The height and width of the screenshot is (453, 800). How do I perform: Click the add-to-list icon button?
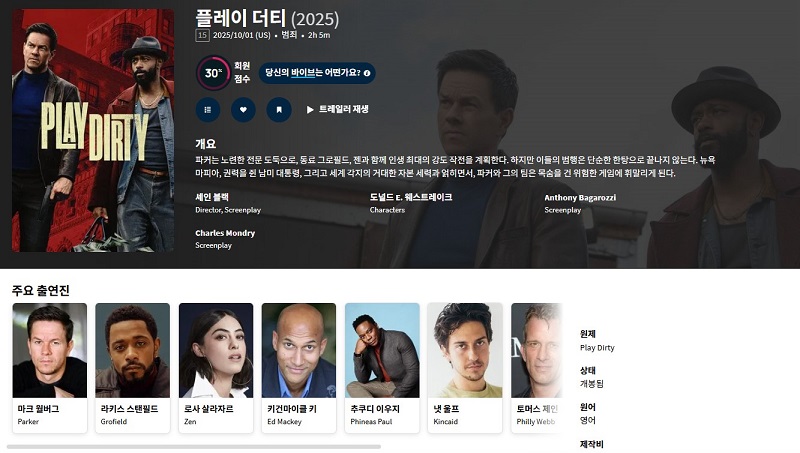click(x=208, y=110)
